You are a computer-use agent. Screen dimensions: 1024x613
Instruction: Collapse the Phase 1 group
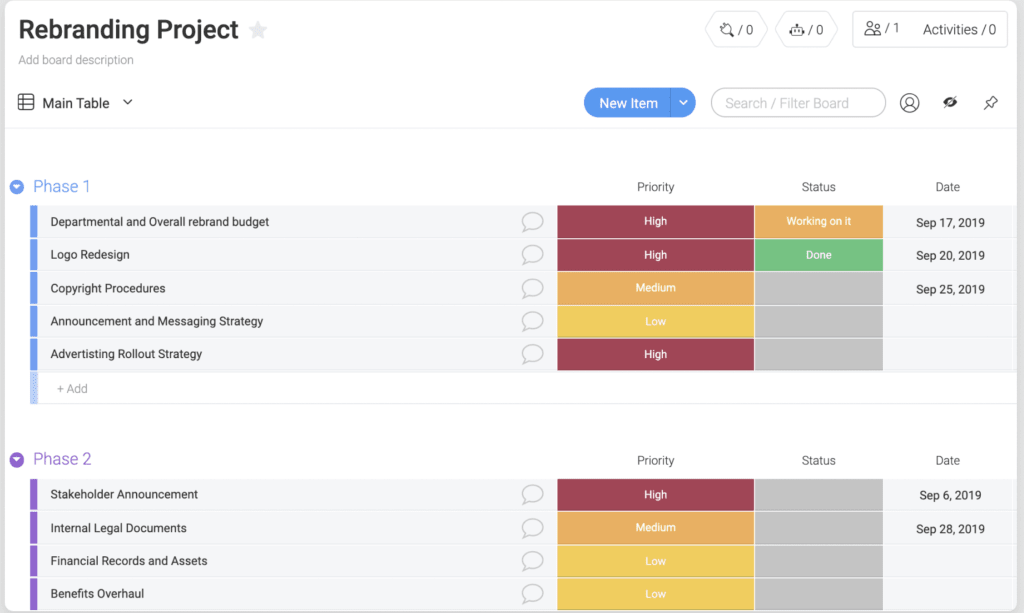click(16, 186)
